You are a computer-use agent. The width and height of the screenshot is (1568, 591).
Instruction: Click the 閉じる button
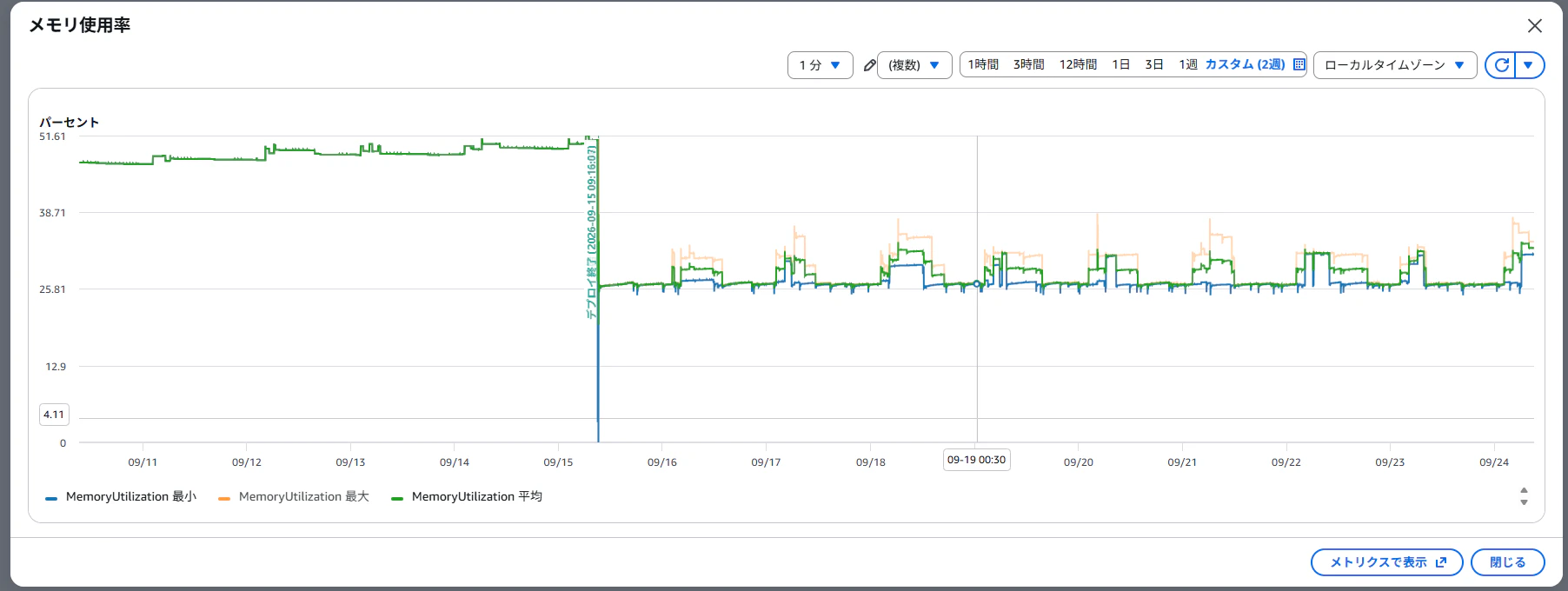[x=1507, y=562]
